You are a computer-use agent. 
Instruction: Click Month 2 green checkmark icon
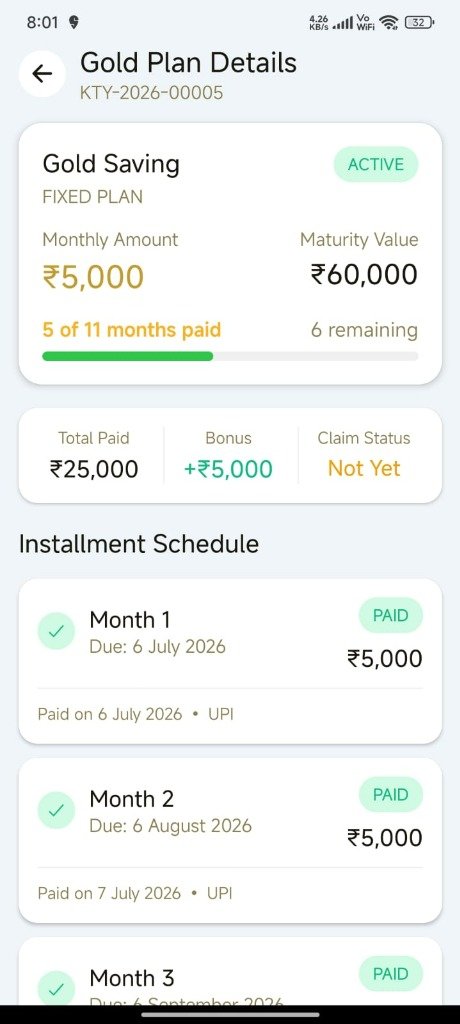coord(56,810)
